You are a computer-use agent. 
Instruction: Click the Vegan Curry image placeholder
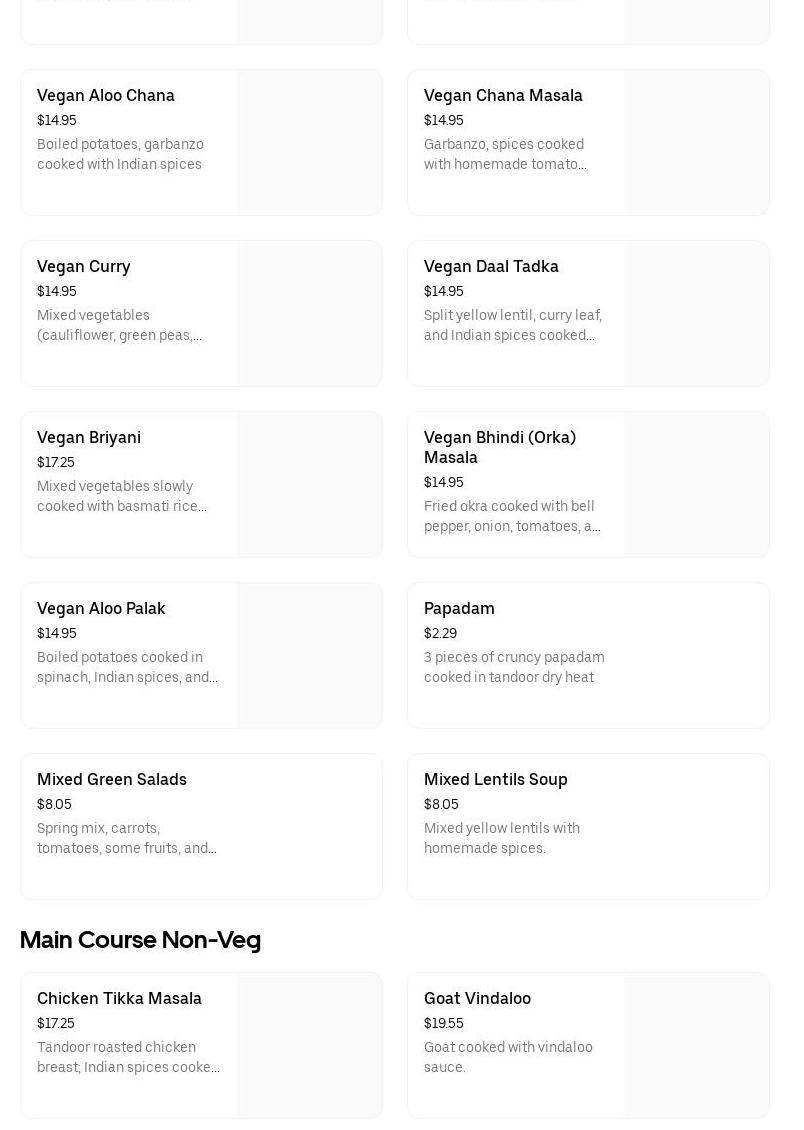click(309, 314)
